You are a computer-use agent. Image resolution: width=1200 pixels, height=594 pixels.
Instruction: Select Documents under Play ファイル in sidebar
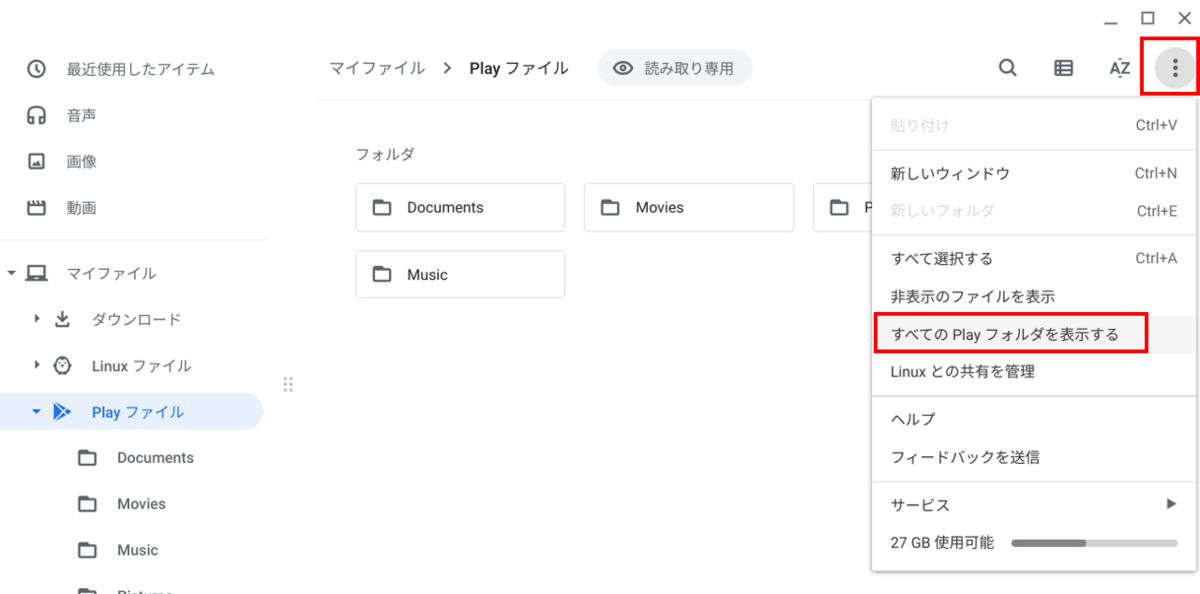pos(155,458)
